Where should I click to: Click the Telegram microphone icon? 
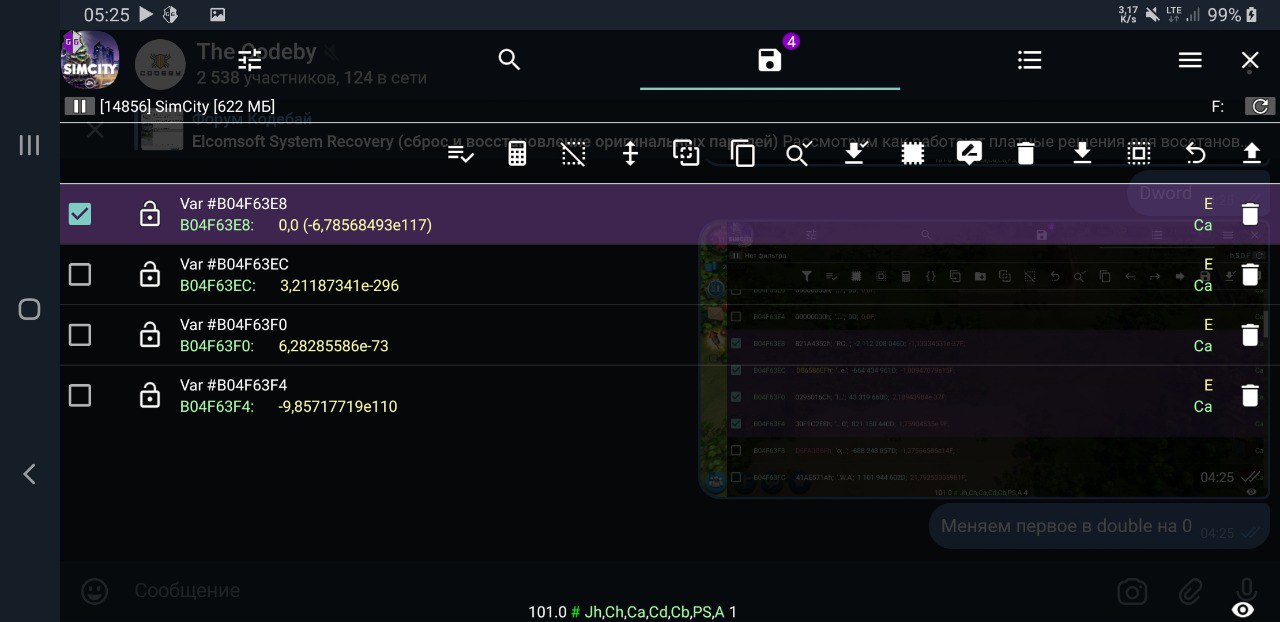click(x=1246, y=589)
